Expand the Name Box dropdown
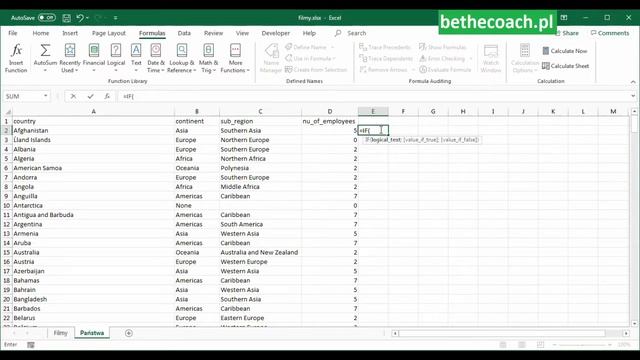Image resolution: width=640 pixels, height=360 pixels. point(45,96)
